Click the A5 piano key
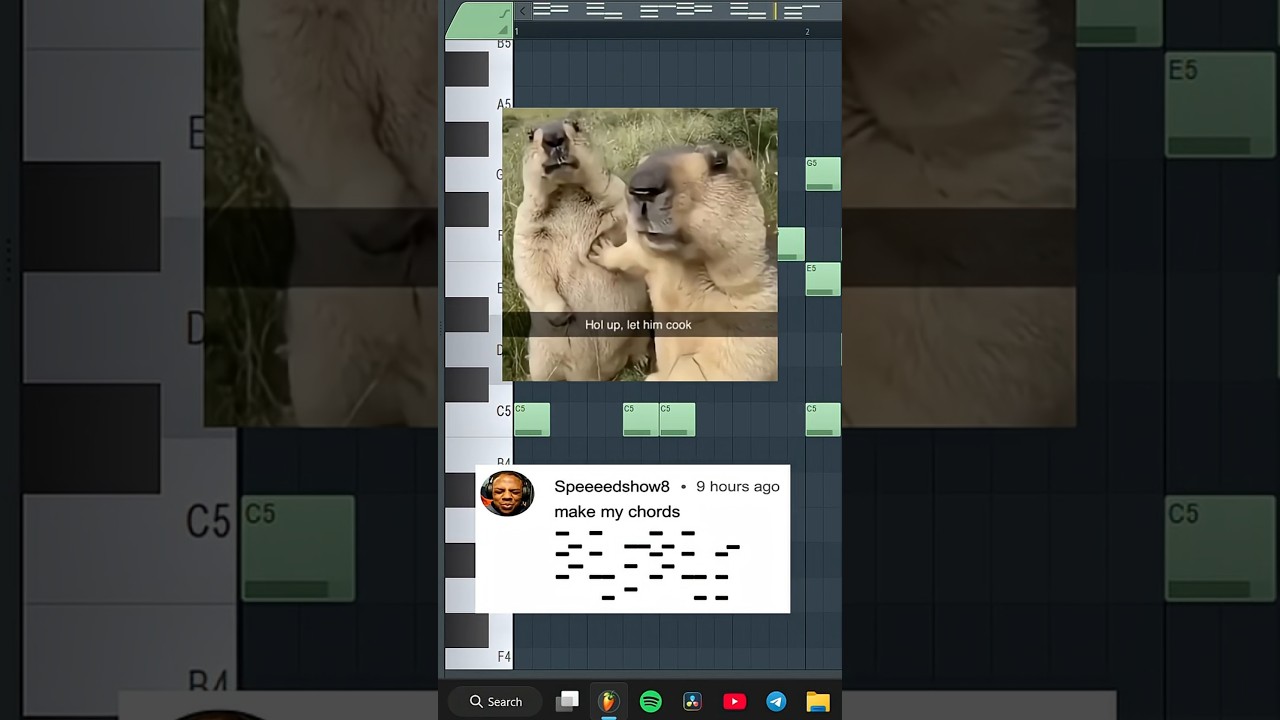The width and height of the screenshot is (1280, 720). 479,104
